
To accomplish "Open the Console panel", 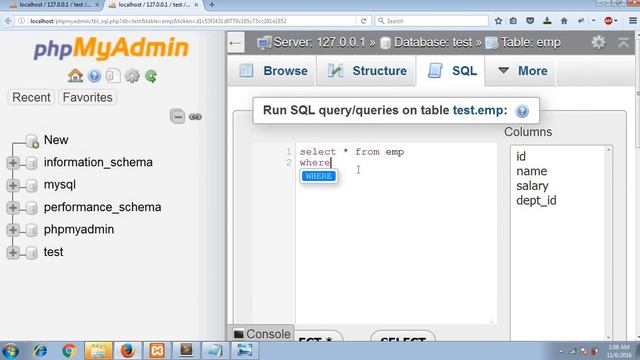I will coord(262,334).
